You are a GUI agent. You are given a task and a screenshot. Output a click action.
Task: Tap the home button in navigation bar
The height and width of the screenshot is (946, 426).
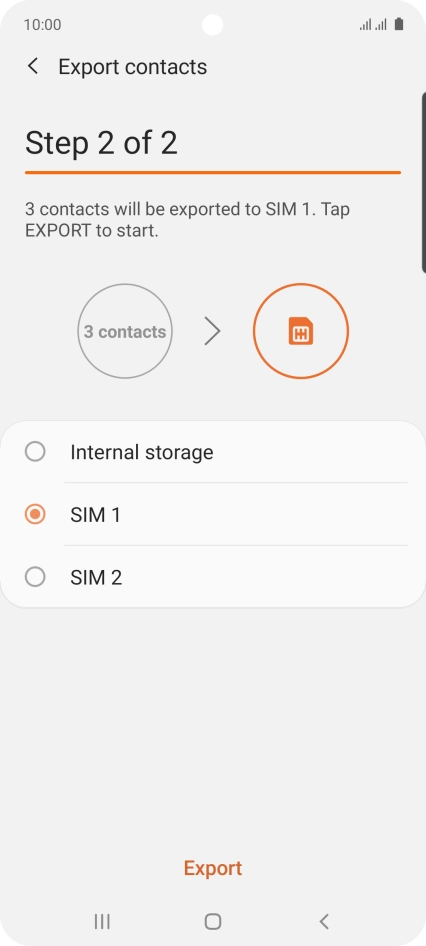click(213, 921)
